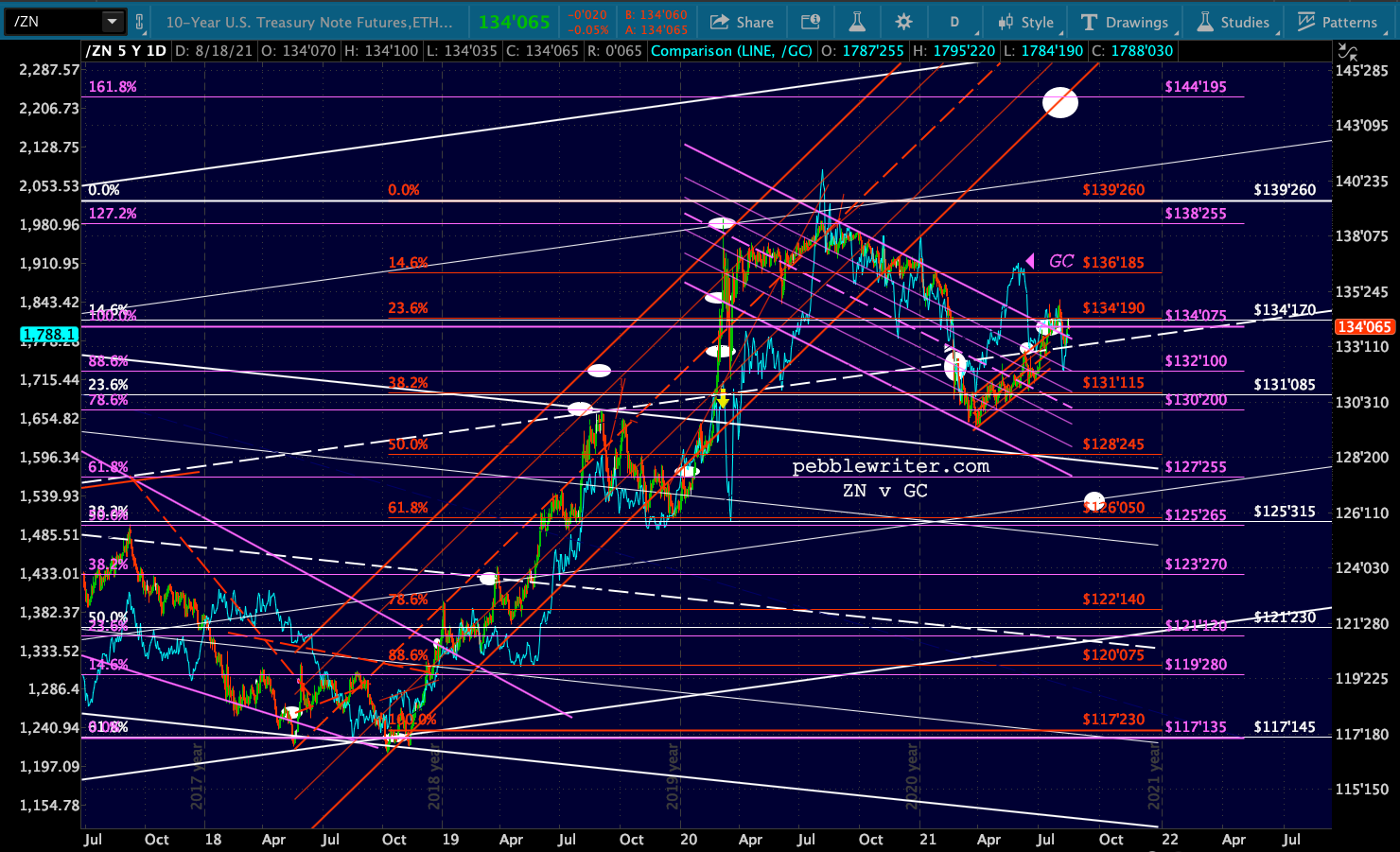The width and height of the screenshot is (1400, 852).
Task: Click the $144'195 Fibonacci price label
Action: click(x=1196, y=87)
